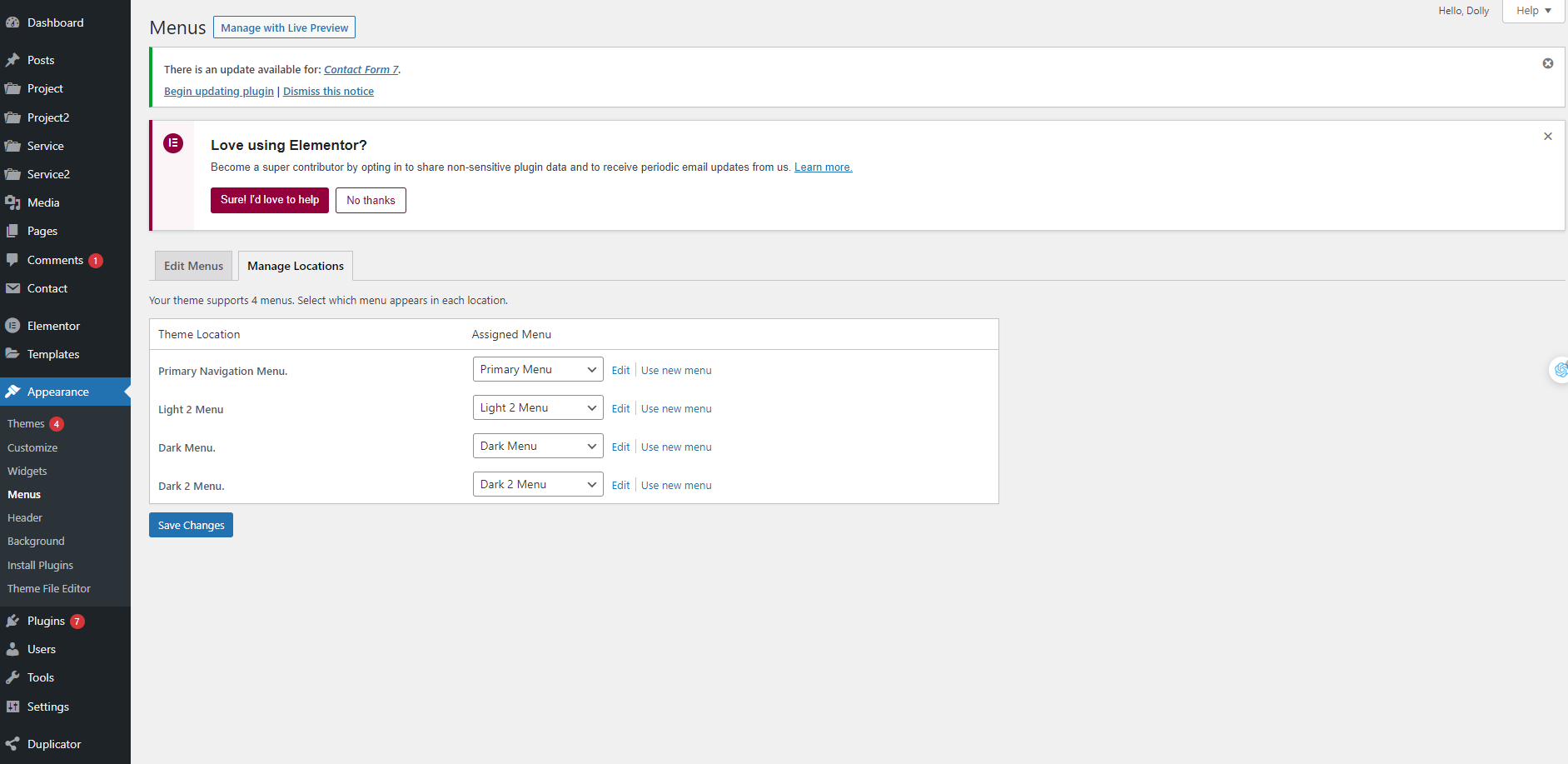Edit the Primary Menu assignment
This screenshot has height=764, width=1568.
tap(620, 371)
